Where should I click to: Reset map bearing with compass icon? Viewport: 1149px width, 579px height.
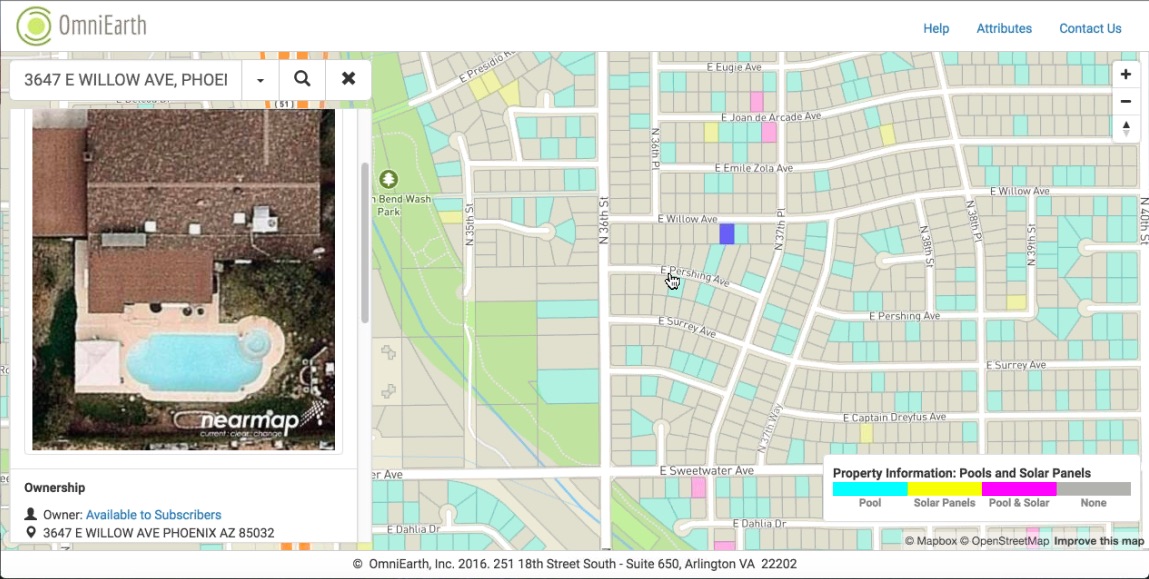pos(1125,128)
